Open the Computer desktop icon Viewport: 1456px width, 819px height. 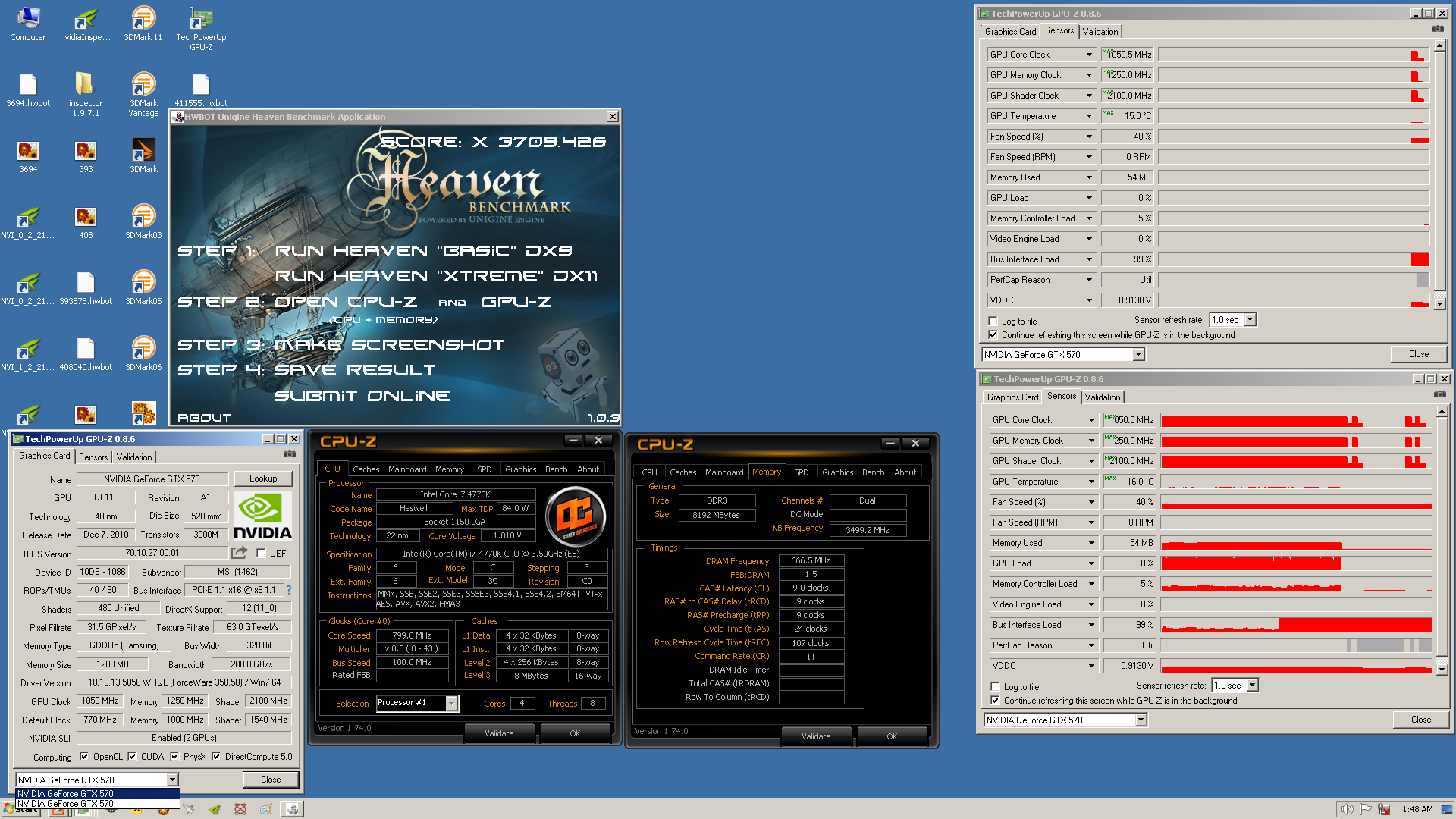tap(28, 23)
